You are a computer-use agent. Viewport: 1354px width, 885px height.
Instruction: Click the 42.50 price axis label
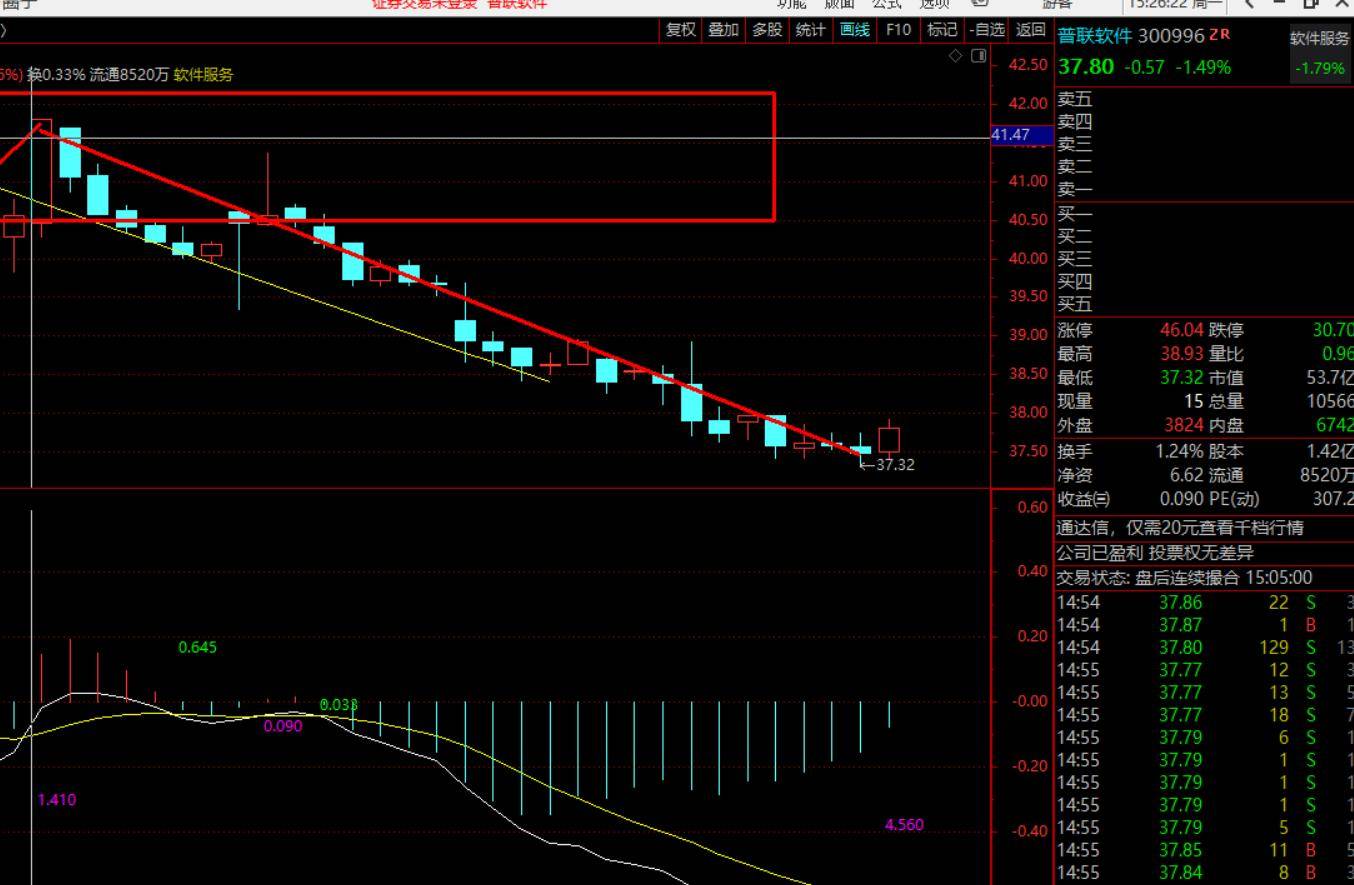coord(1028,65)
